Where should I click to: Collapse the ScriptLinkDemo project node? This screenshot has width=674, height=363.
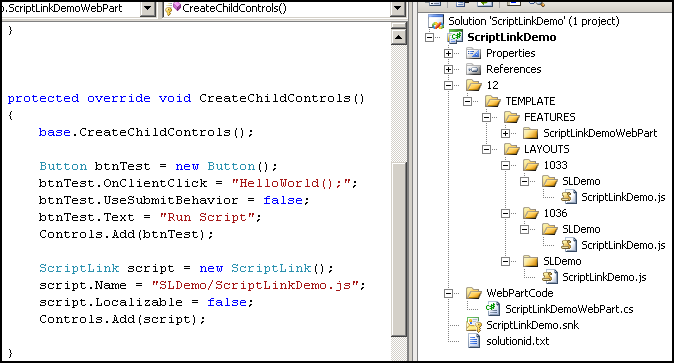[x=429, y=37]
